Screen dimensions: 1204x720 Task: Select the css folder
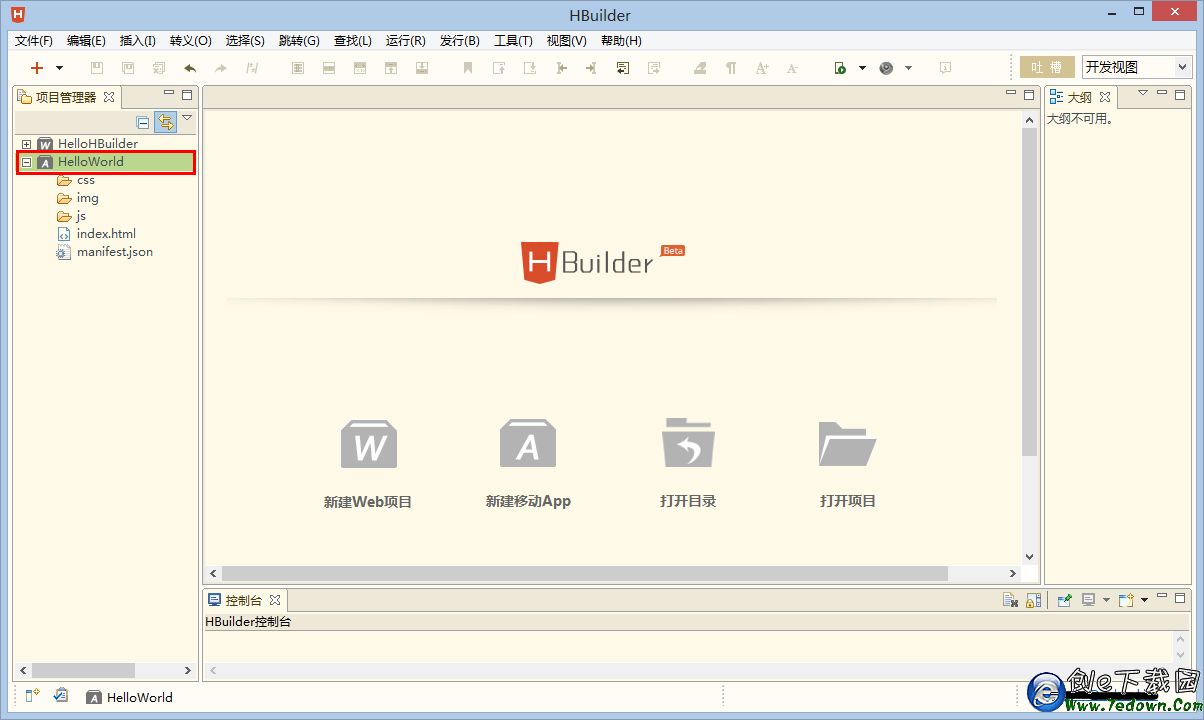(x=86, y=180)
